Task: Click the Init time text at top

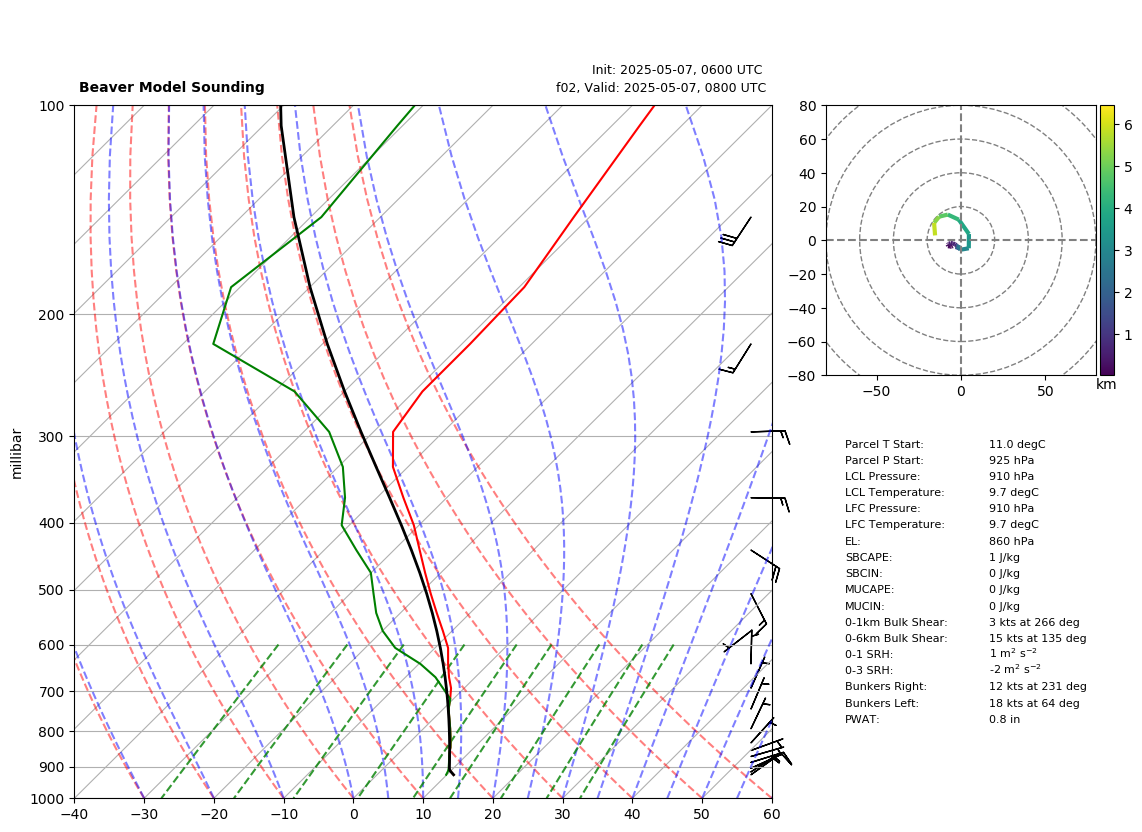Action: 677,70
